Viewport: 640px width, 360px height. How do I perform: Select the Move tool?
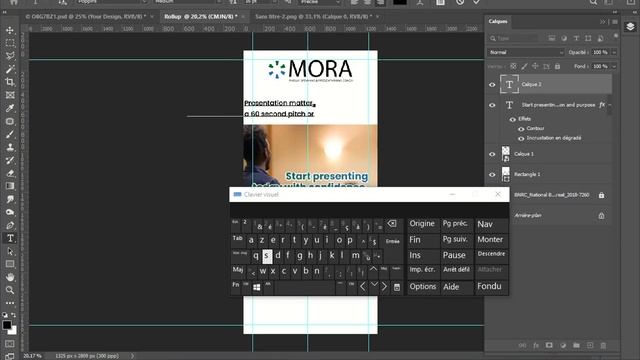click(10, 30)
